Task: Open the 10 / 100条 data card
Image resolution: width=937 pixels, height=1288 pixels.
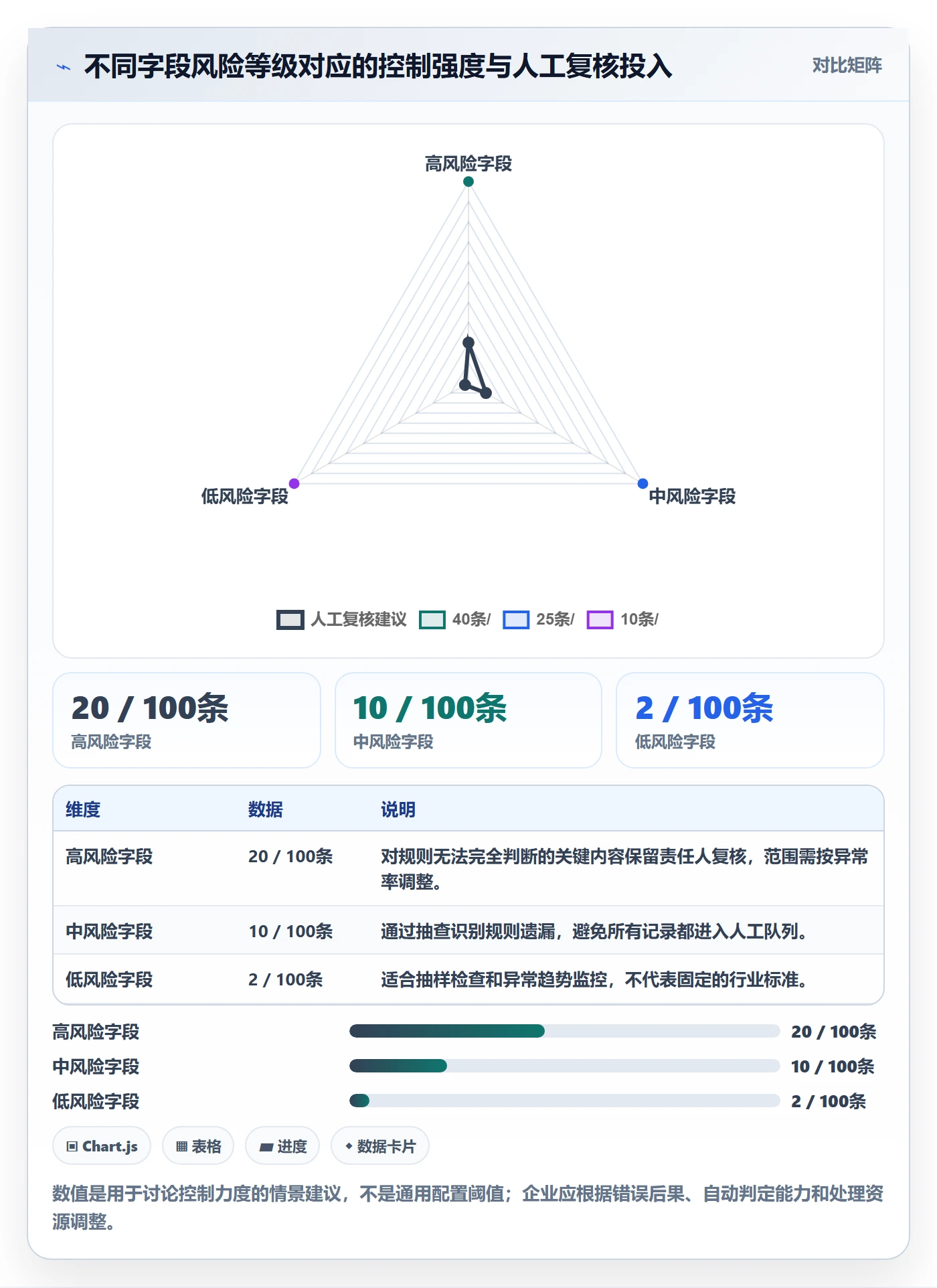Action: pos(468,720)
